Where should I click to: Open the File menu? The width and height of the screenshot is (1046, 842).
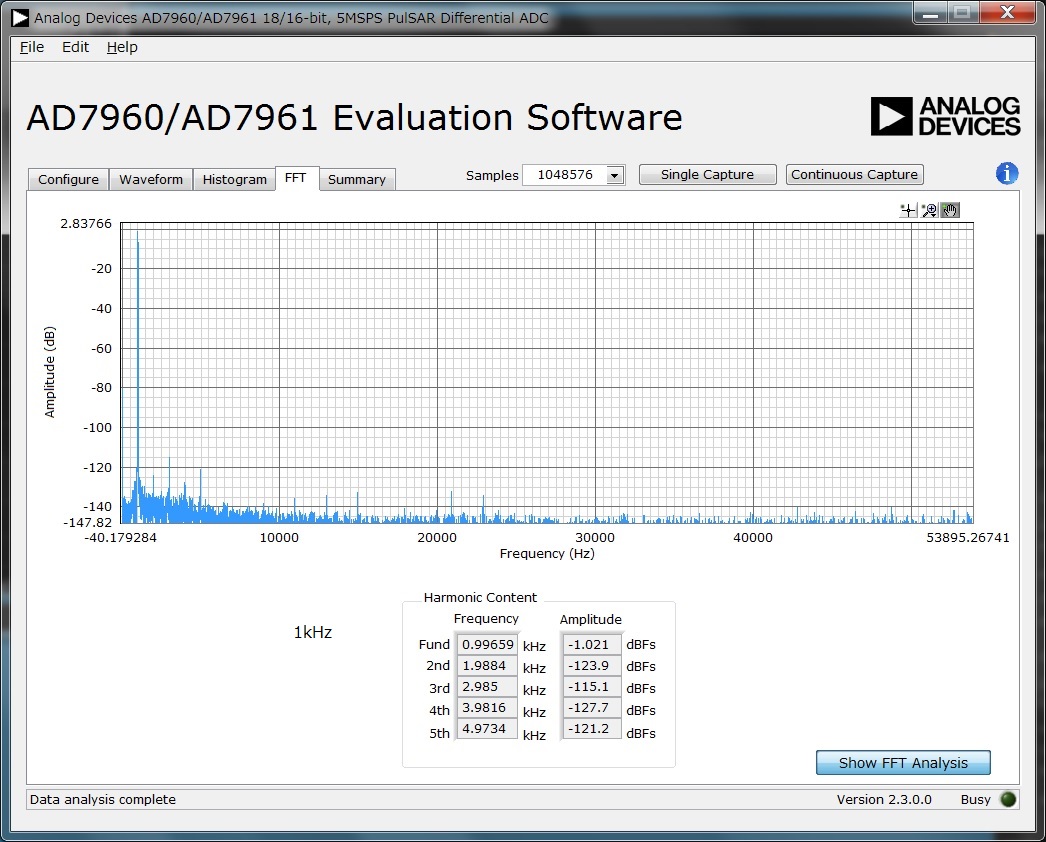(32, 47)
